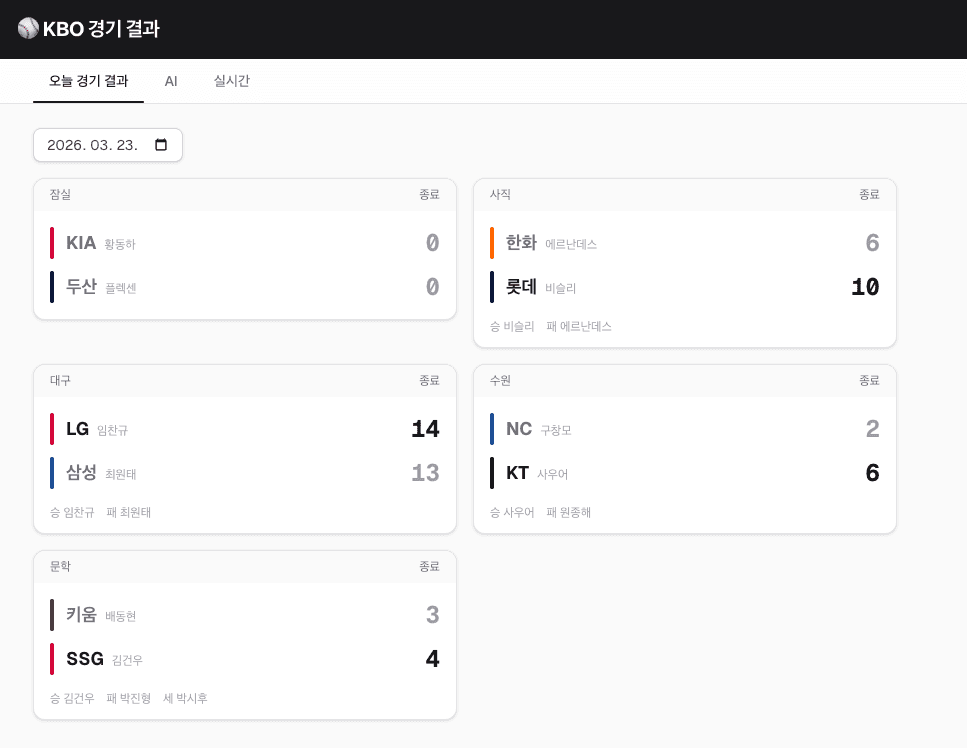Click winning pitcher 승 사우어
This screenshot has height=748, width=967.
pos(512,512)
